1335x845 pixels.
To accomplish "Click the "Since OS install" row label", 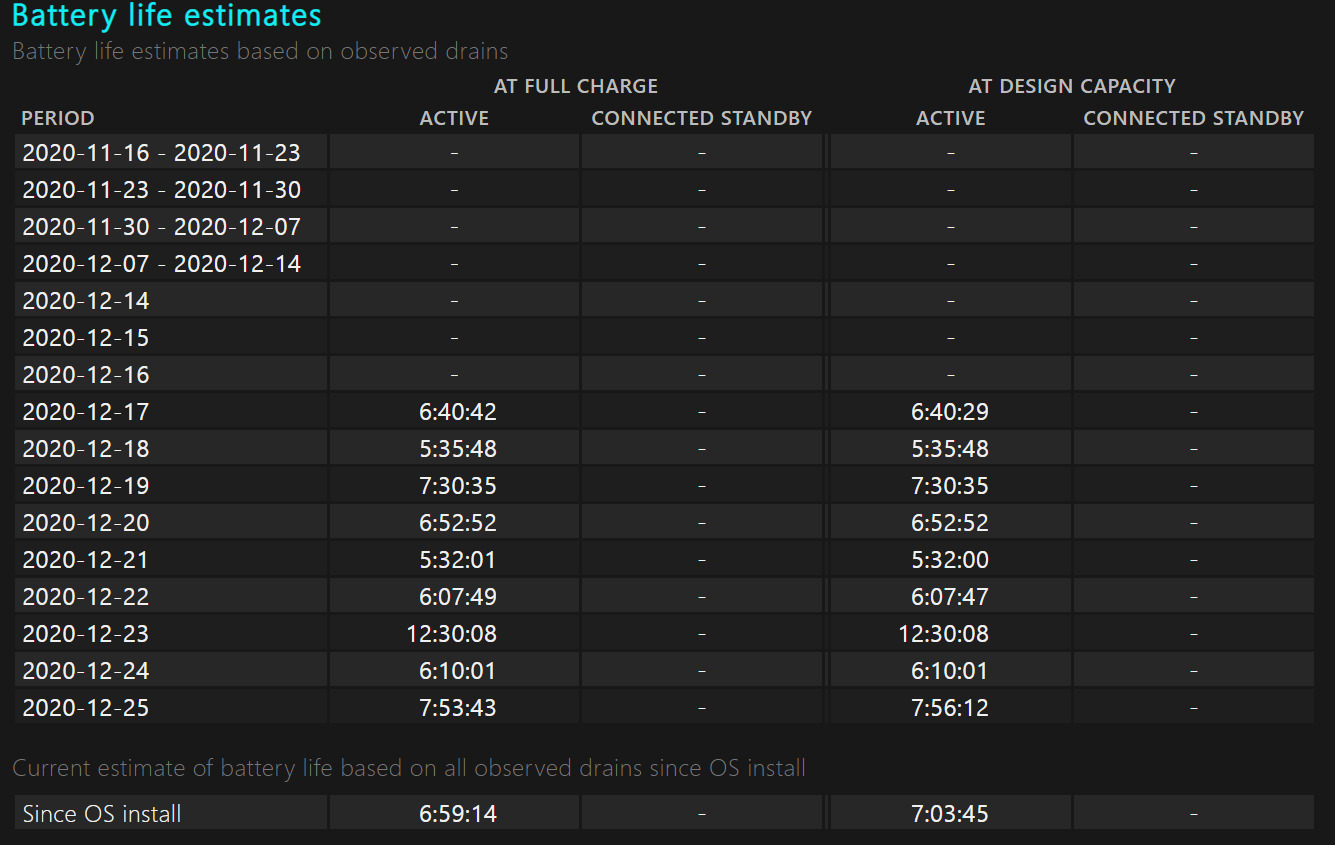I will (x=102, y=814).
